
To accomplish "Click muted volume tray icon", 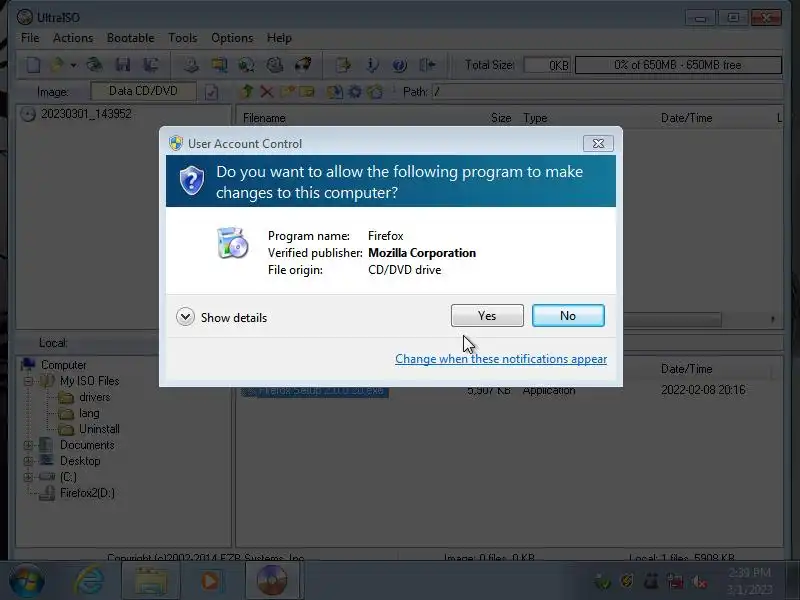I will coord(699,581).
